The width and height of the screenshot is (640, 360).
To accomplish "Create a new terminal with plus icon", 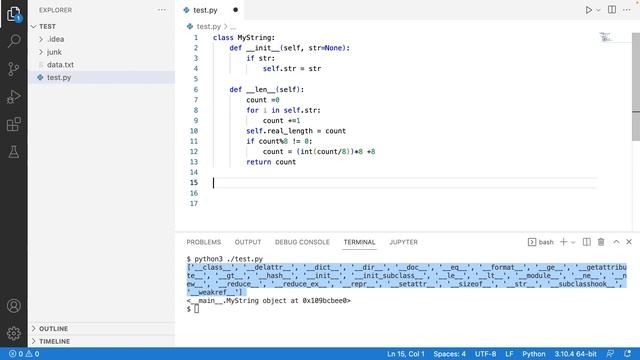I will [x=563, y=242].
